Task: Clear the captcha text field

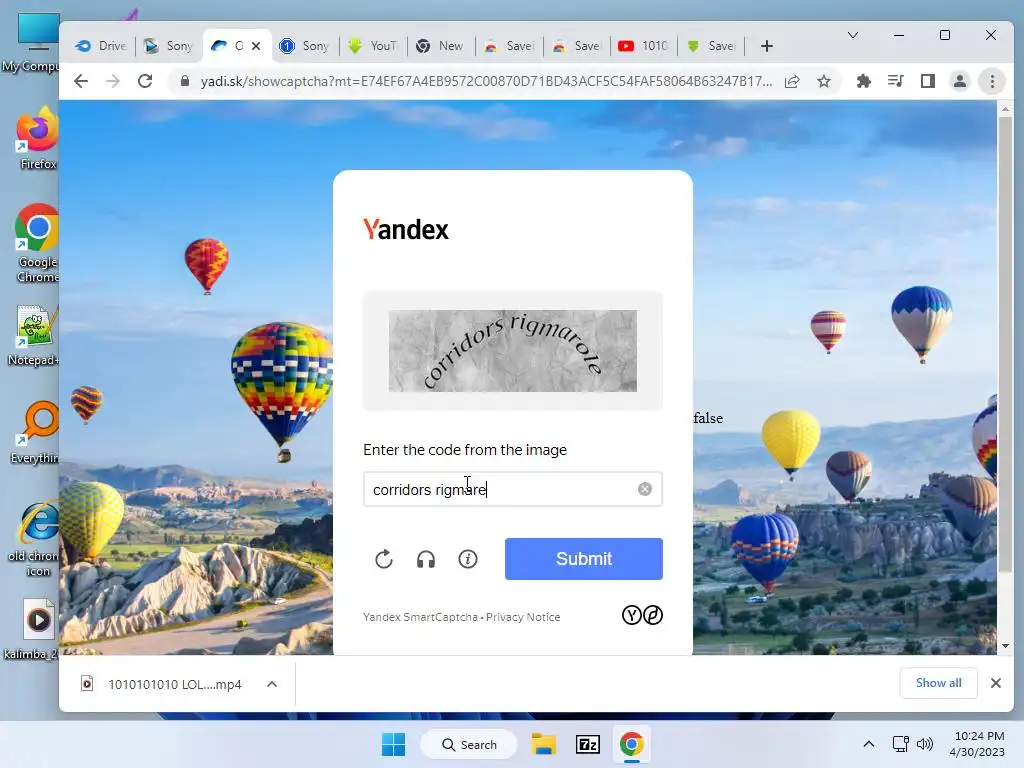Action: pyautogui.click(x=645, y=489)
